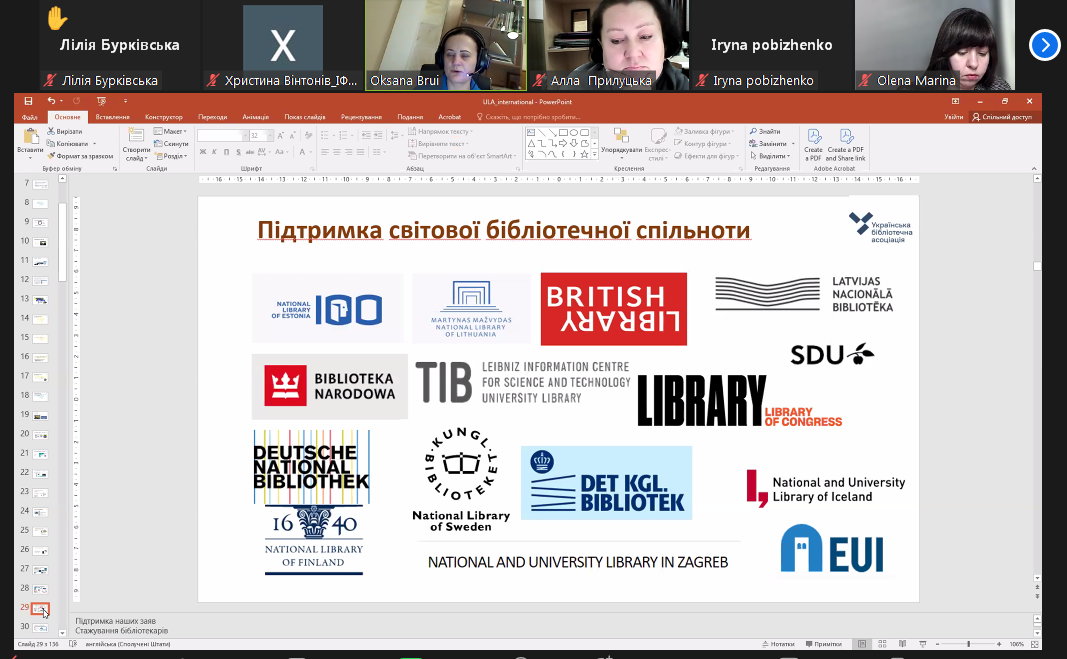1067x659 pixels.
Task: Activate Format Painter (Формат за зразком)
Action: 80,156
